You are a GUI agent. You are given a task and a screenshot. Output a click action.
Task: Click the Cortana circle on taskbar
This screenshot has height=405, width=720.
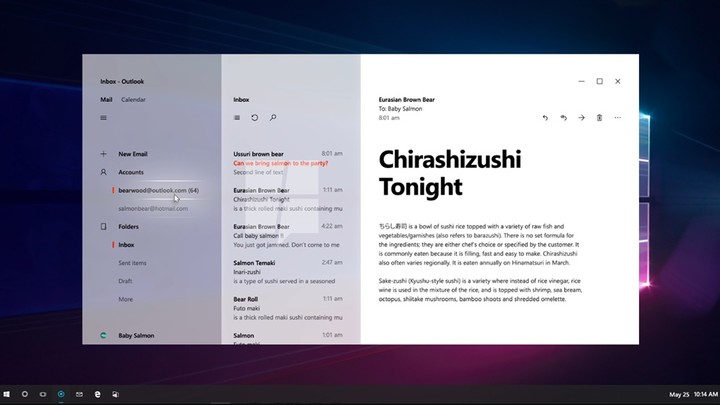coord(25,394)
